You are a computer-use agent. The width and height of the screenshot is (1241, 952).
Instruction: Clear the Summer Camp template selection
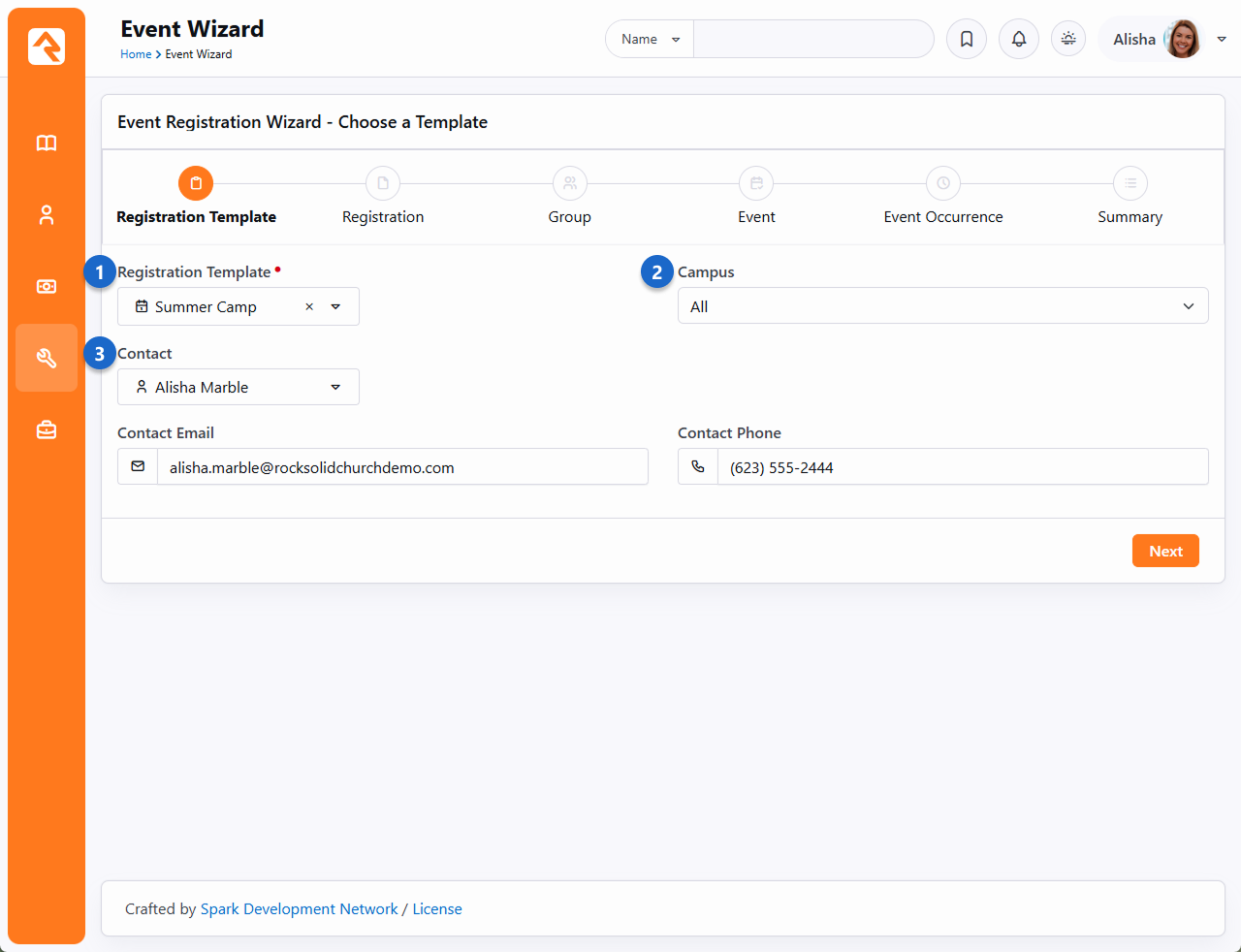click(309, 306)
